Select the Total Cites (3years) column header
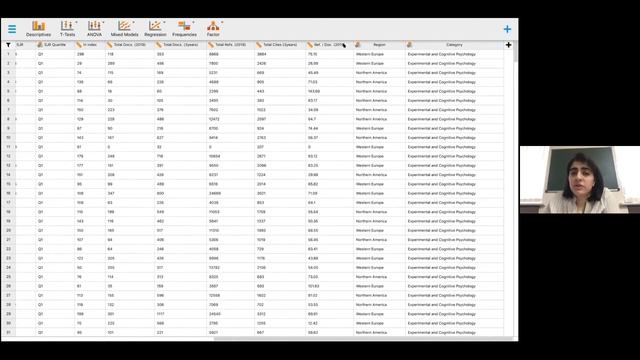This screenshot has width=640, height=360. coord(280,45)
